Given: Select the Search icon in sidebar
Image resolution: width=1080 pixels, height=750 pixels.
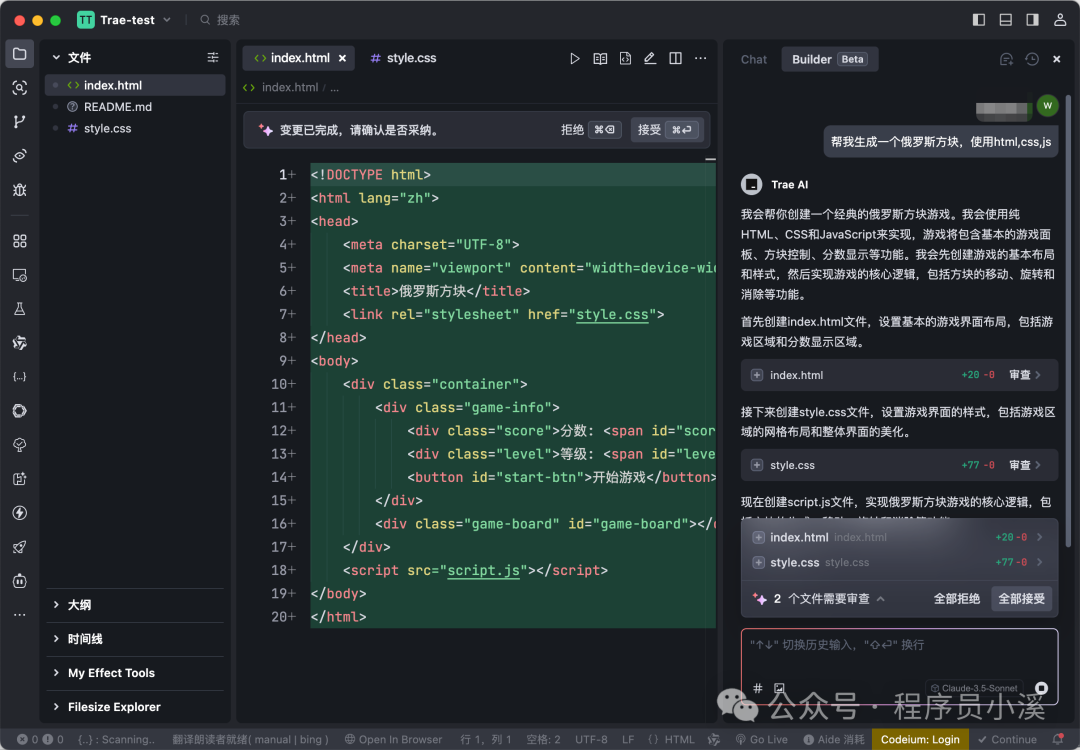Looking at the screenshot, I should click(20, 88).
